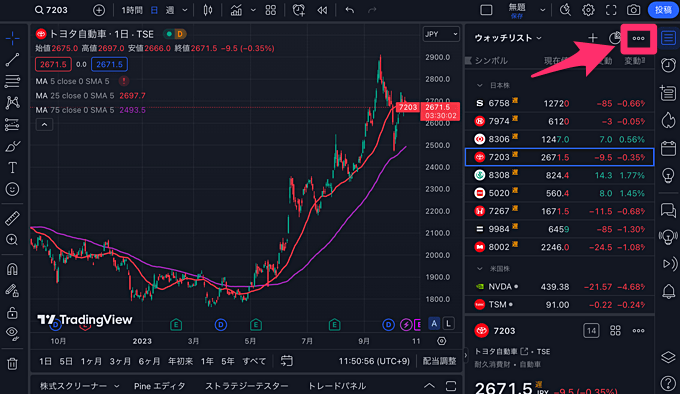Screen dimensions: 680x394
Task: Toggle stay in drawing mode
Action: (x=12, y=290)
